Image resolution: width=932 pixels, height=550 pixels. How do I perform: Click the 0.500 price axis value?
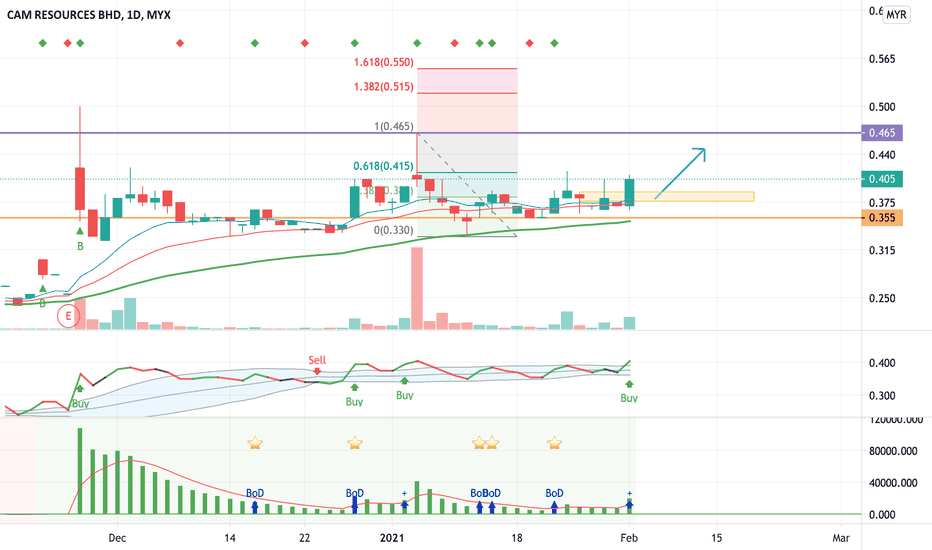882,107
